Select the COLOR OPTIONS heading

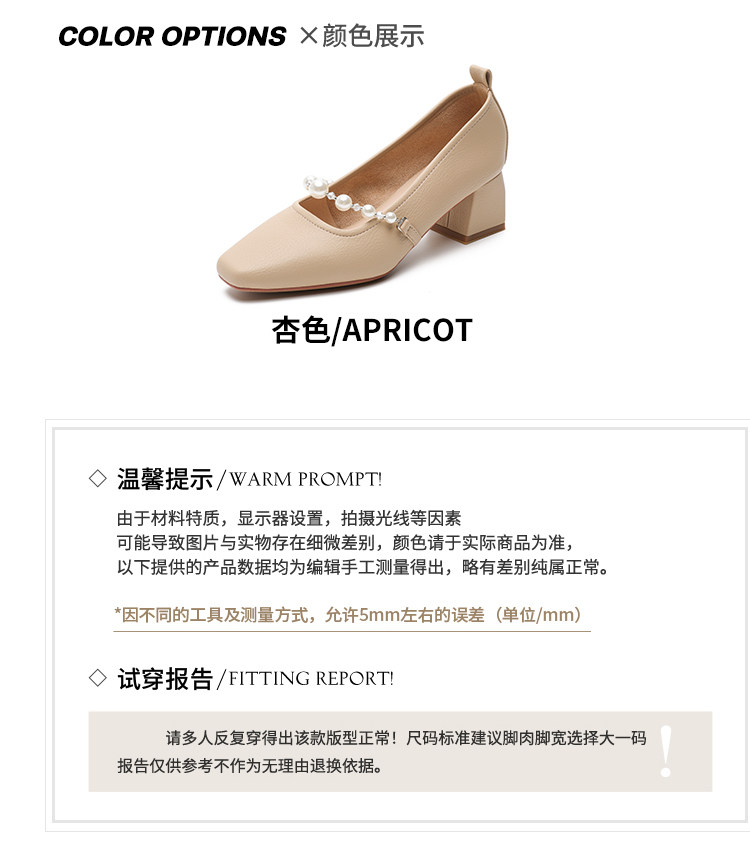(x=172, y=36)
